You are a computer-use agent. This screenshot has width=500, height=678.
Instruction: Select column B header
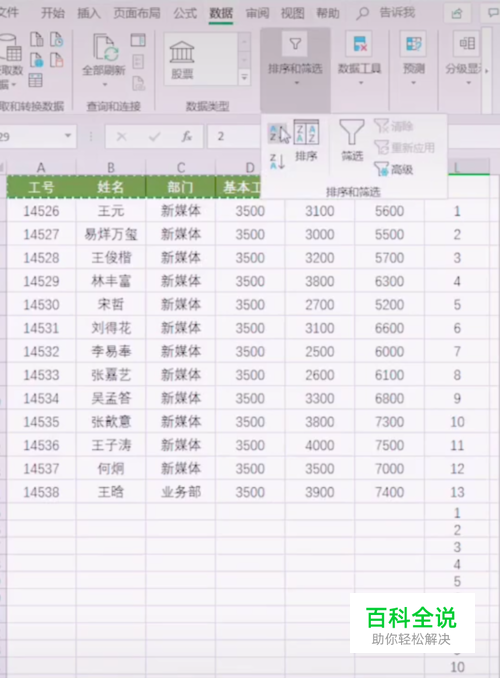(111, 167)
